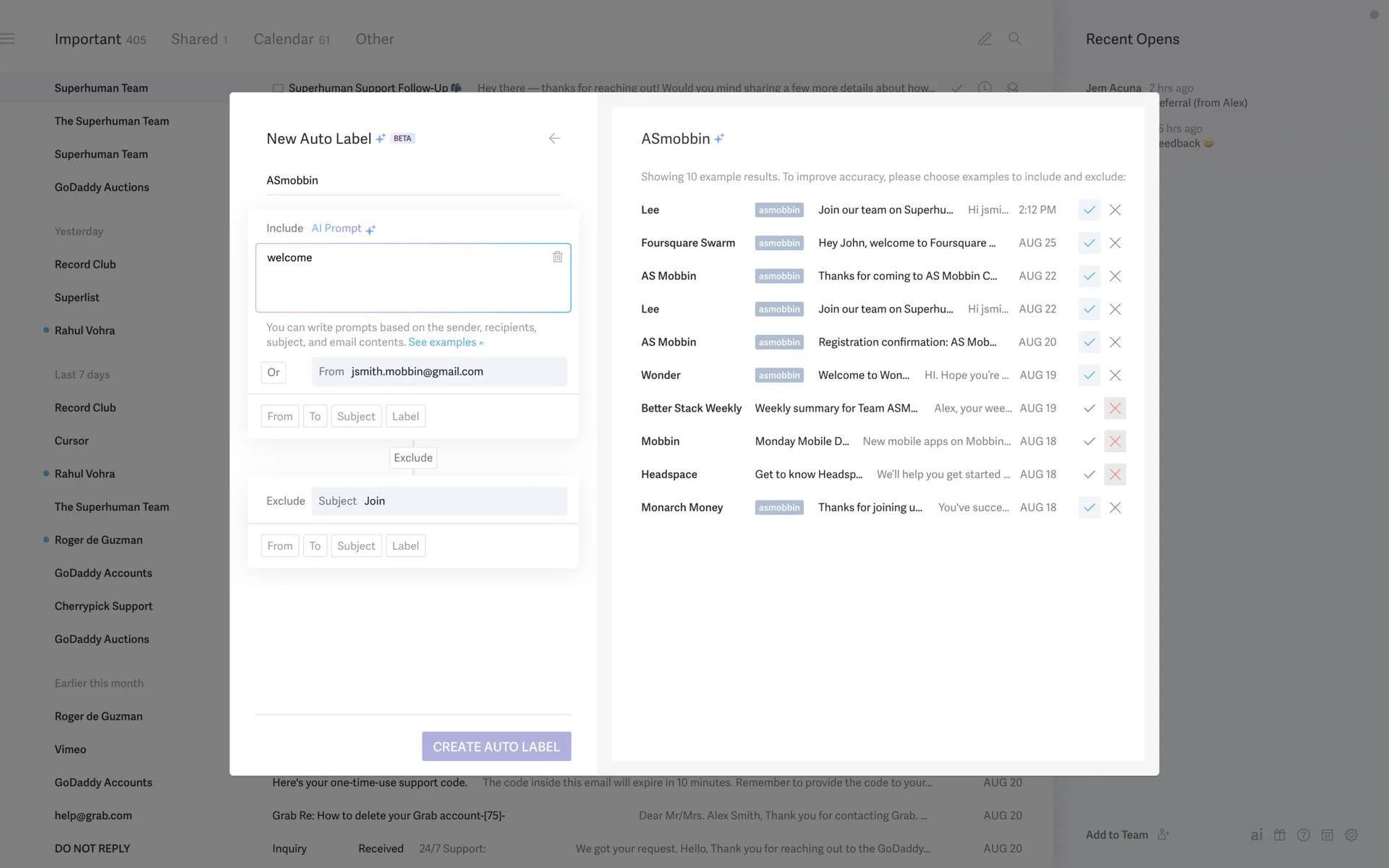The height and width of the screenshot is (868, 1389).
Task: Open the hamburger menu
Action: click(8, 39)
